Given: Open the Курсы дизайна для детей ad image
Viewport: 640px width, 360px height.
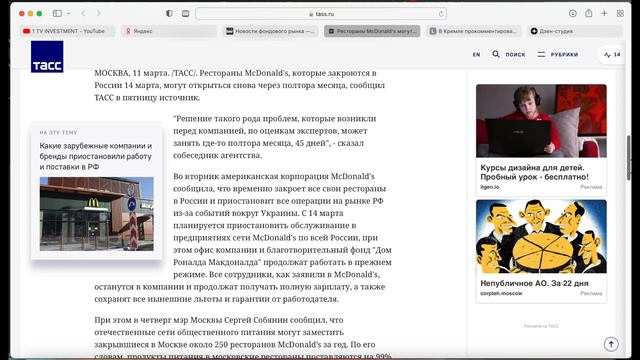Looking at the screenshot, I should pyautogui.click(x=541, y=121).
